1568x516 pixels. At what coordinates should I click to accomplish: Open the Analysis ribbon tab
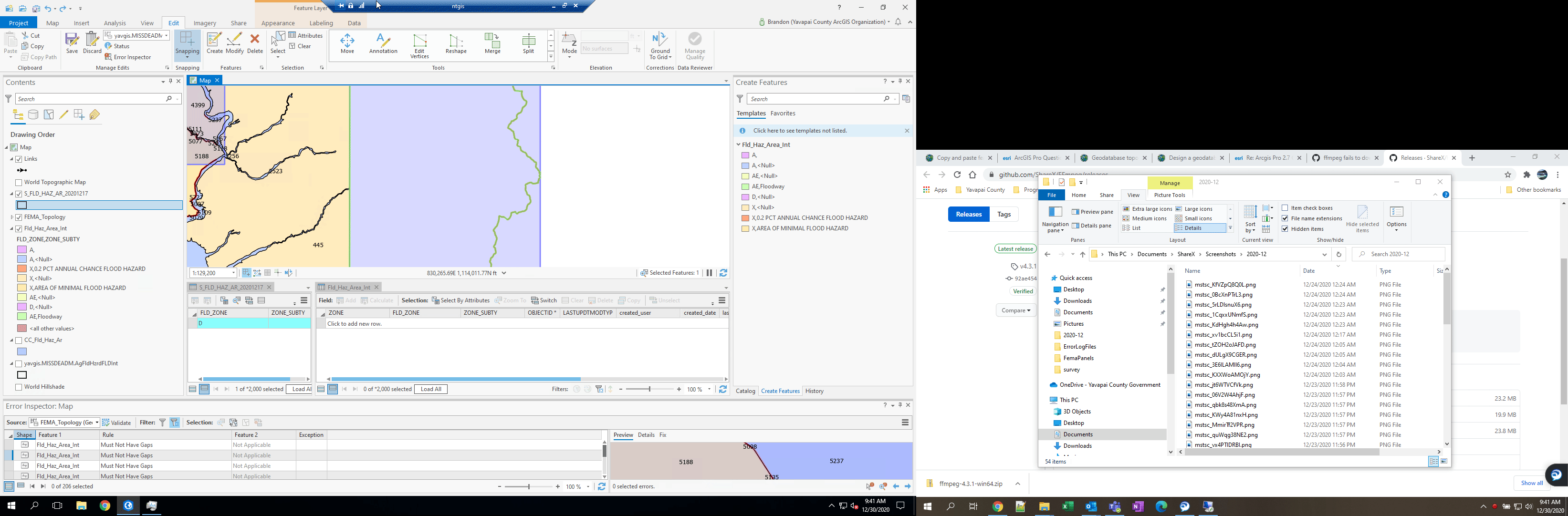(x=115, y=23)
